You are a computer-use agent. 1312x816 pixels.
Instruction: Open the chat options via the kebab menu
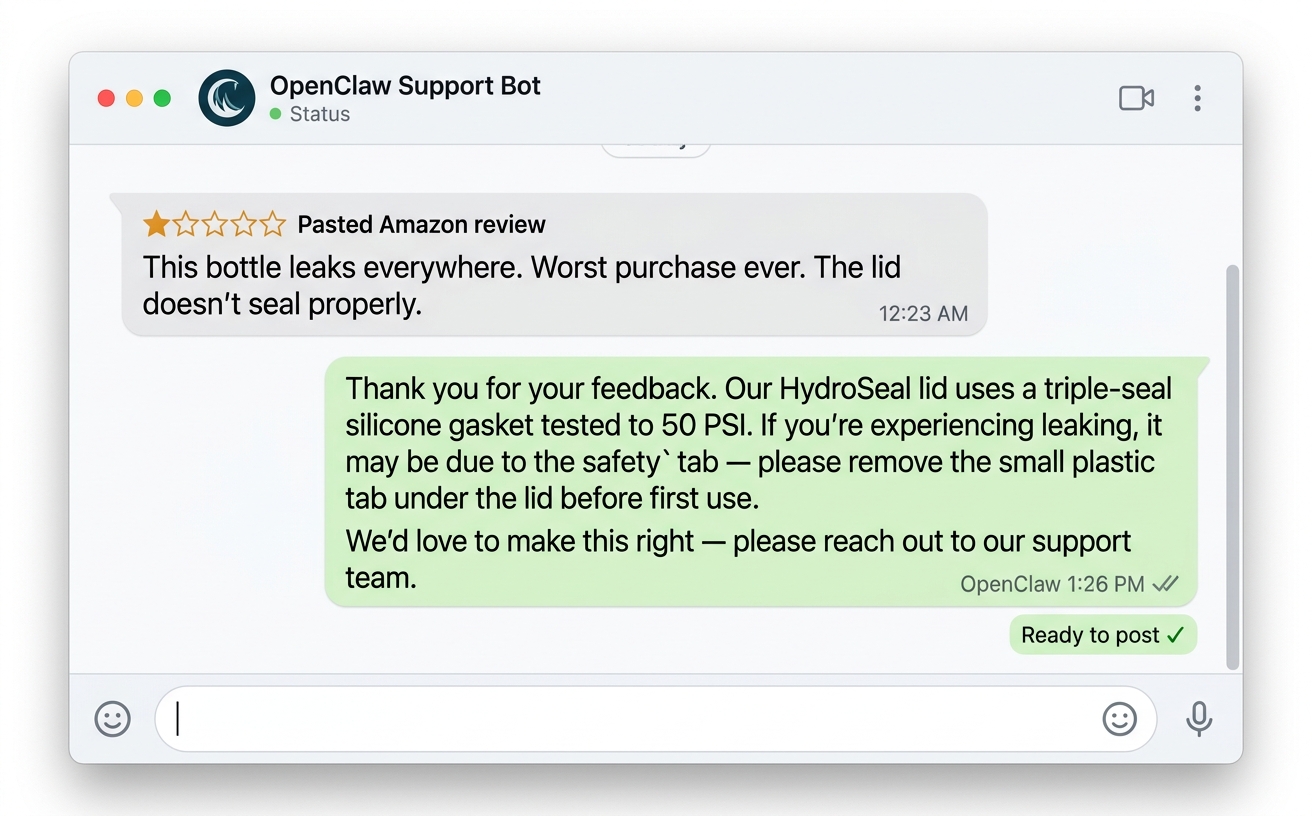pyautogui.click(x=1197, y=97)
